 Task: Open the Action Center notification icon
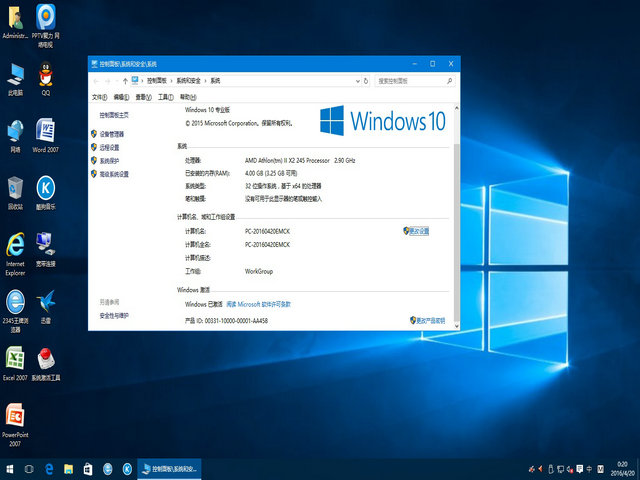coord(580,469)
